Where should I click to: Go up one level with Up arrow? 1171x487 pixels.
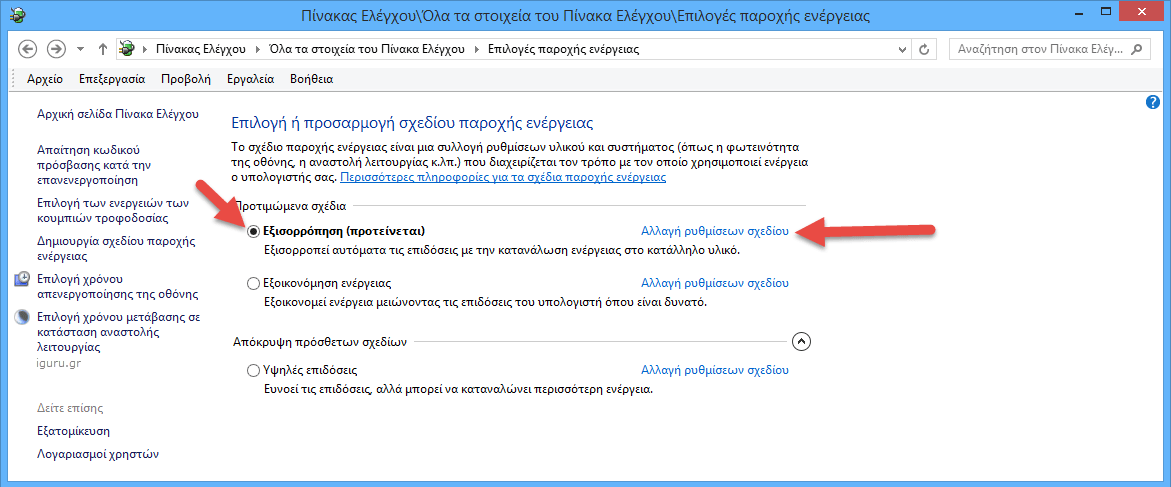click(x=102, y=50)
